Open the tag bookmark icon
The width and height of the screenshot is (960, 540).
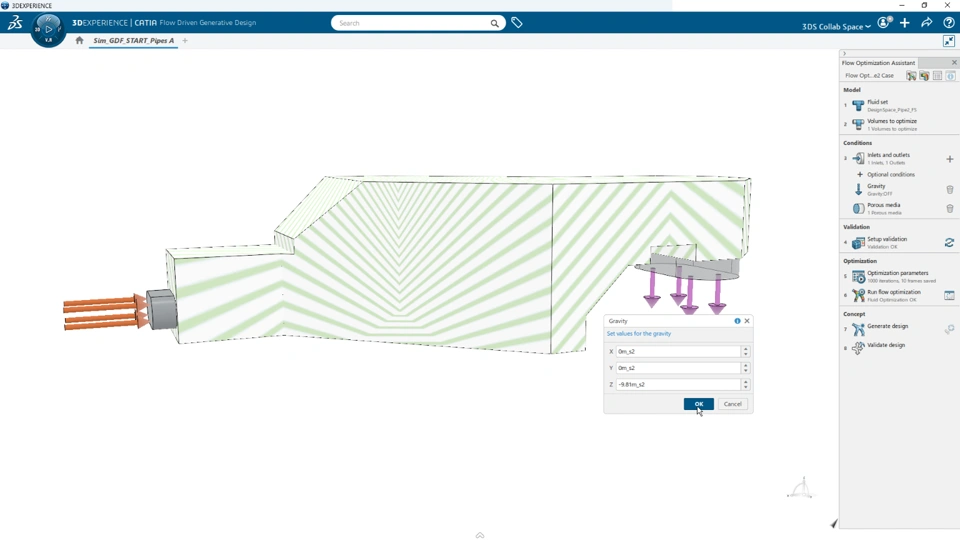pos(517,23)
